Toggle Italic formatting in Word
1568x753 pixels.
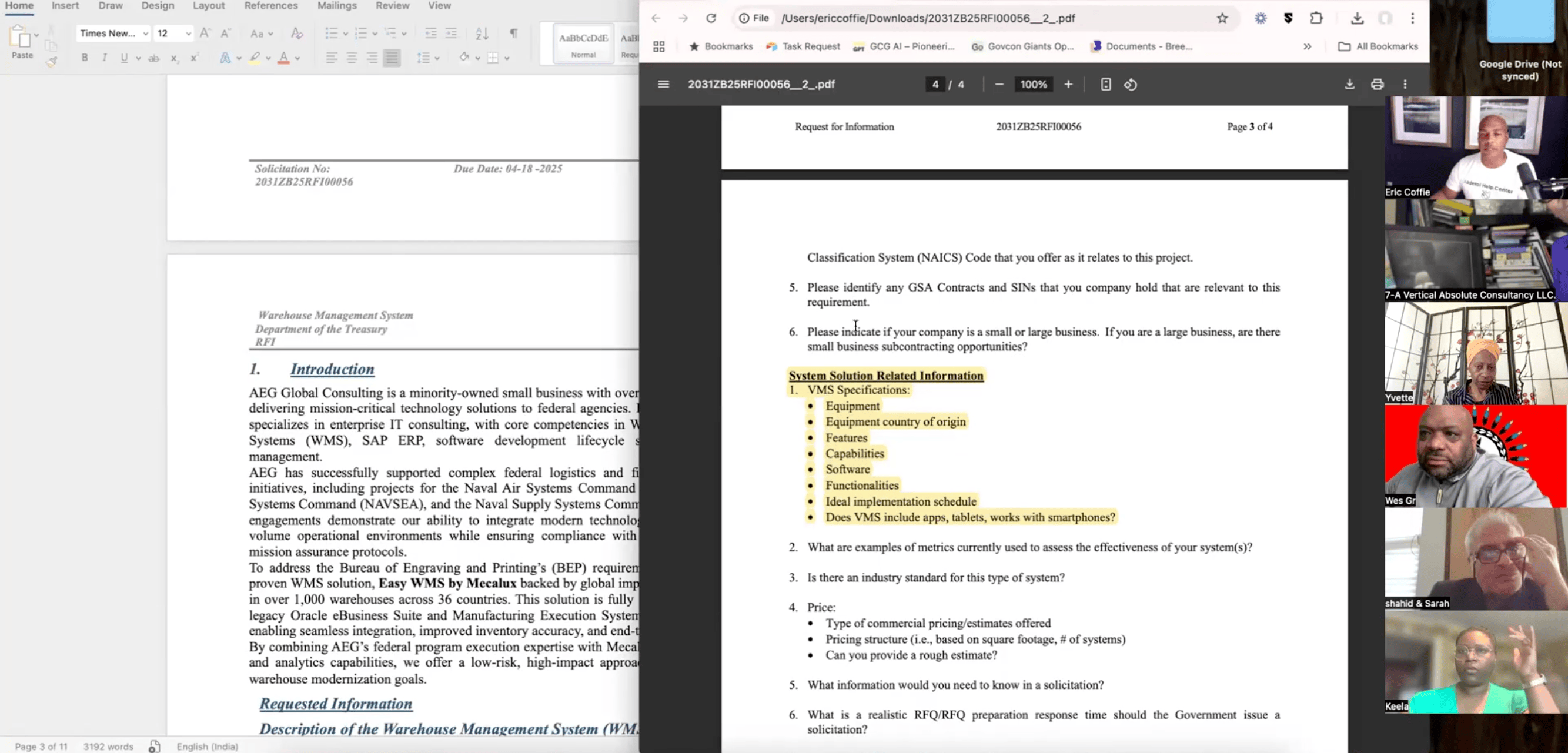point(104,58)
